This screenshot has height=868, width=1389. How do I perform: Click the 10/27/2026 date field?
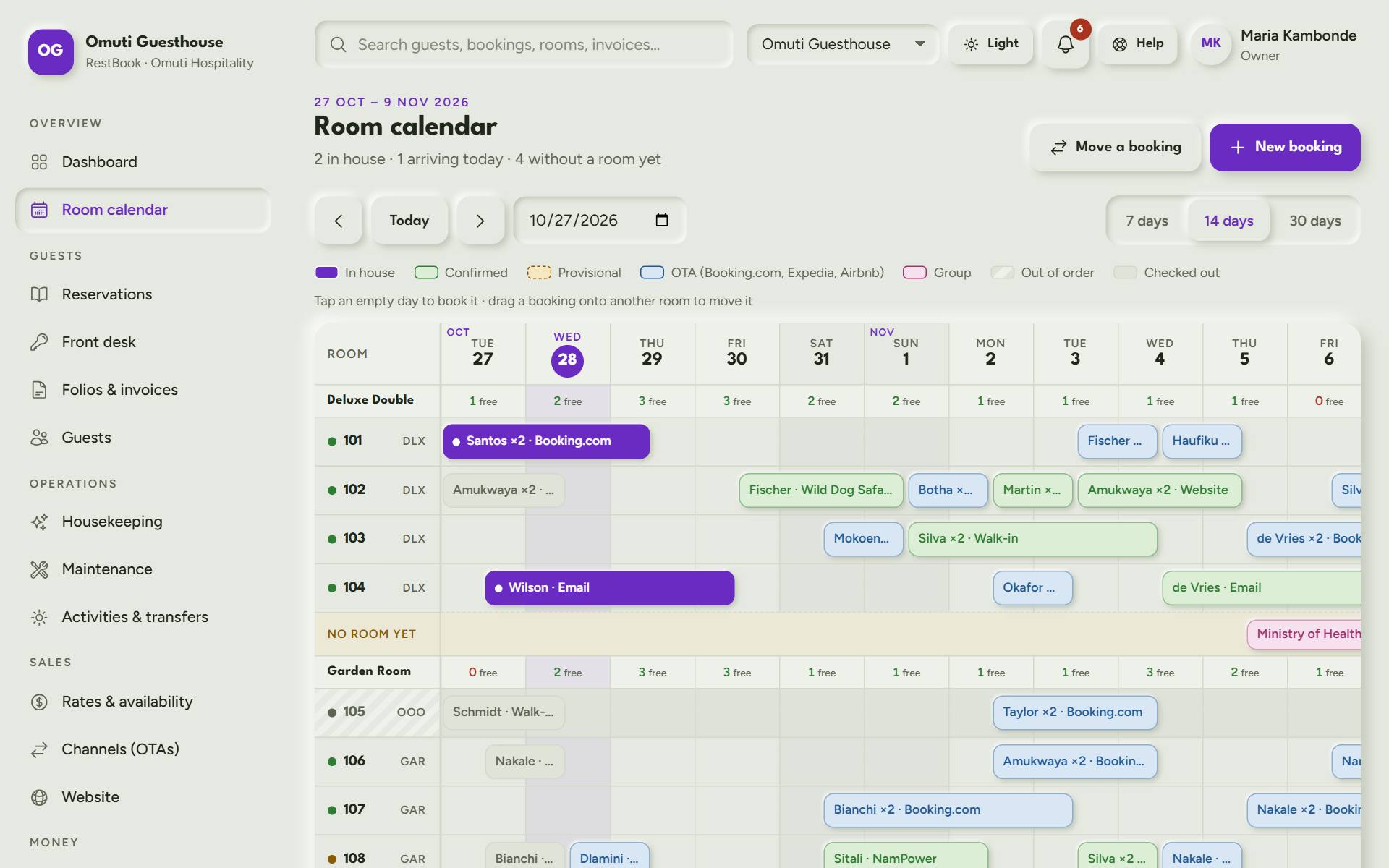click(x=599, y=221)
